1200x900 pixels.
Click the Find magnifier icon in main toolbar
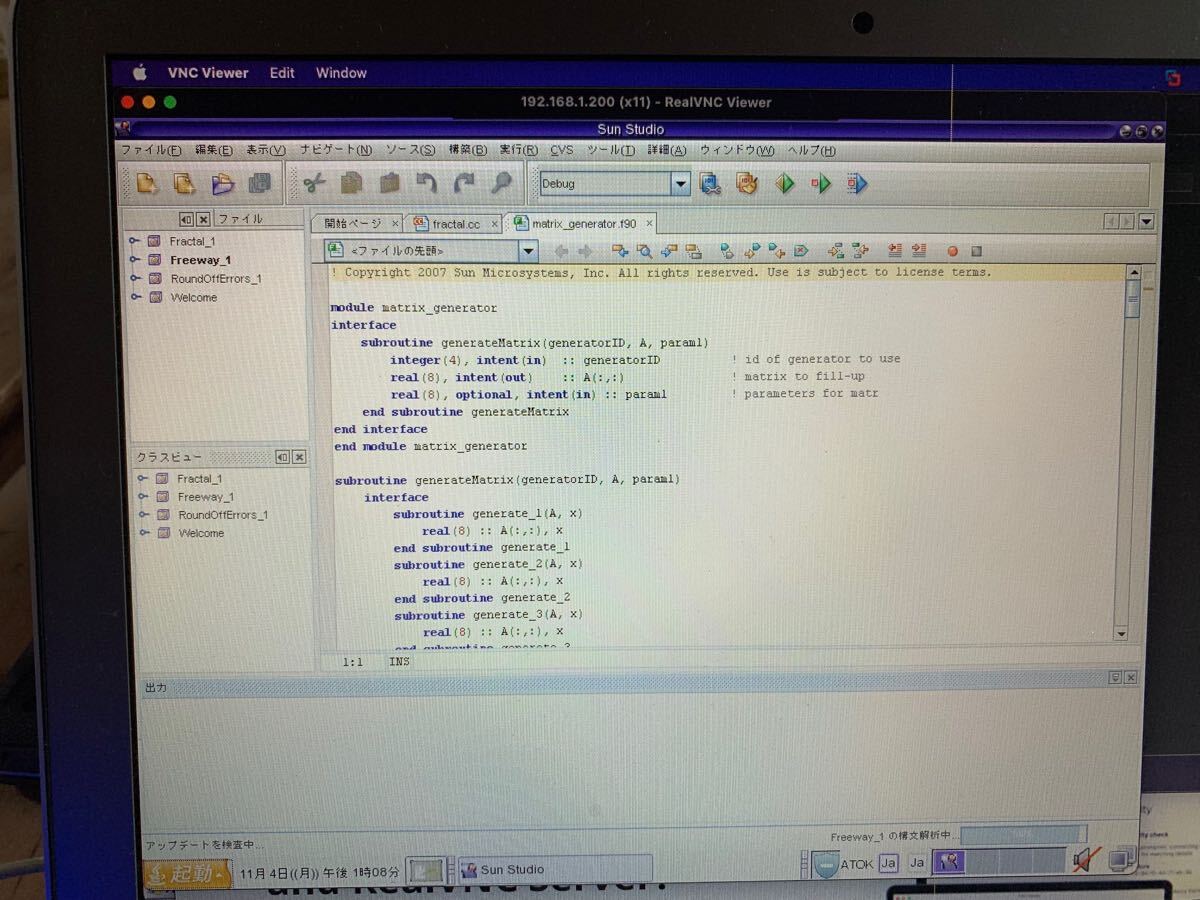tap(501, 183)
